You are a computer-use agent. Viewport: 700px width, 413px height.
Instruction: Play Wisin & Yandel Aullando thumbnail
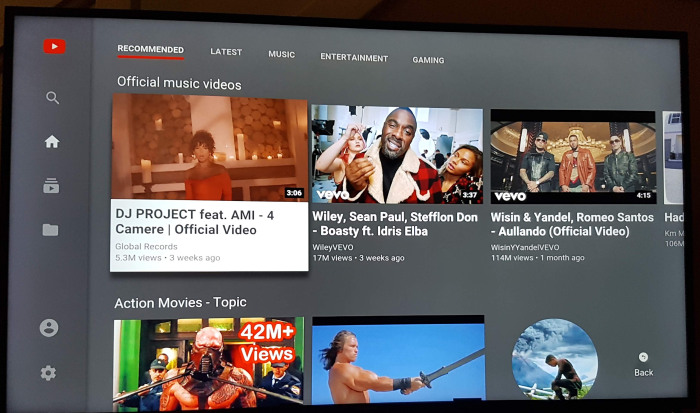coord(573,157)
